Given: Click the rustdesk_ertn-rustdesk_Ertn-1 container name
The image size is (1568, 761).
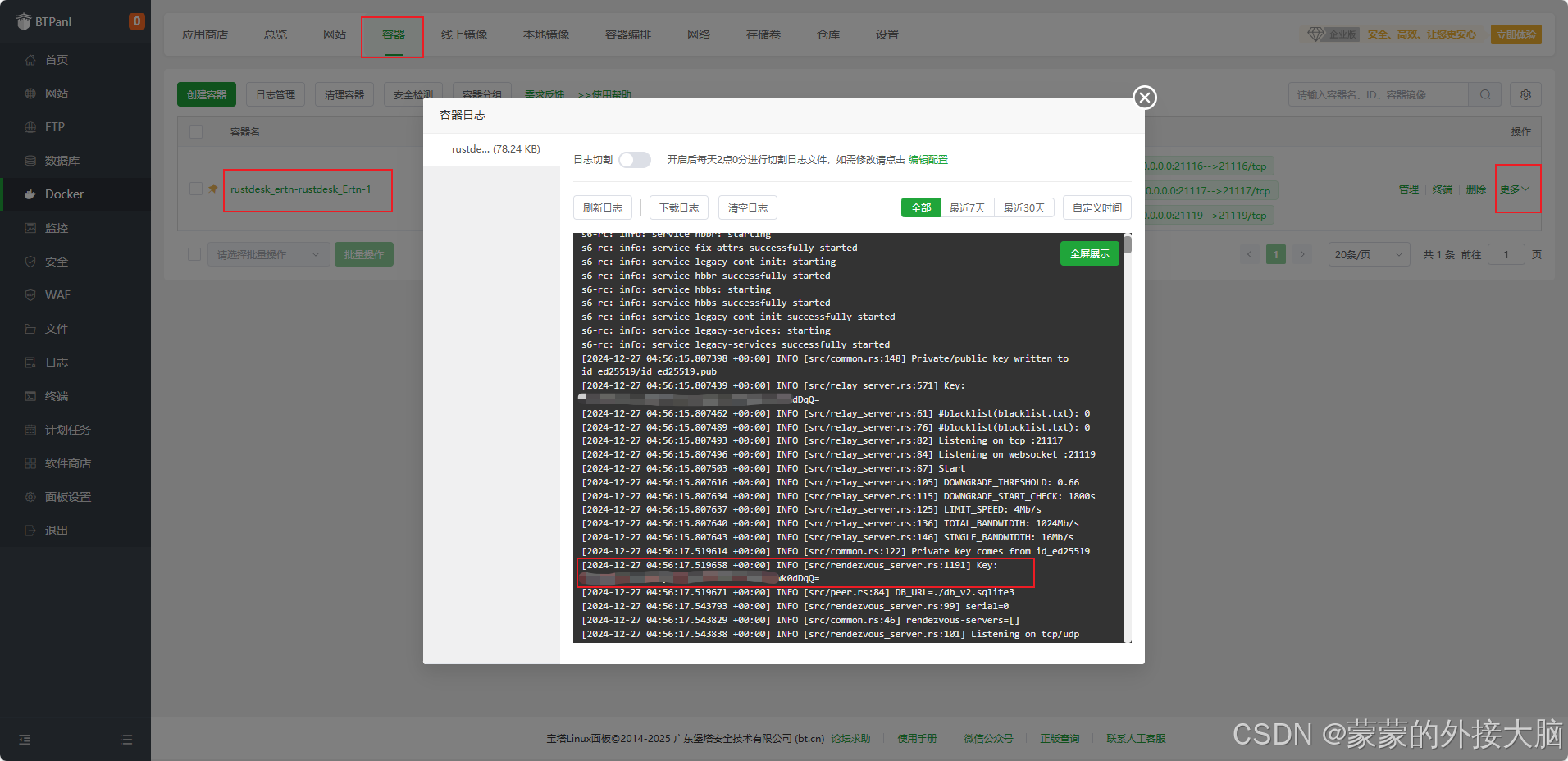Looking at the screenshot, I should tap(301, 189).
